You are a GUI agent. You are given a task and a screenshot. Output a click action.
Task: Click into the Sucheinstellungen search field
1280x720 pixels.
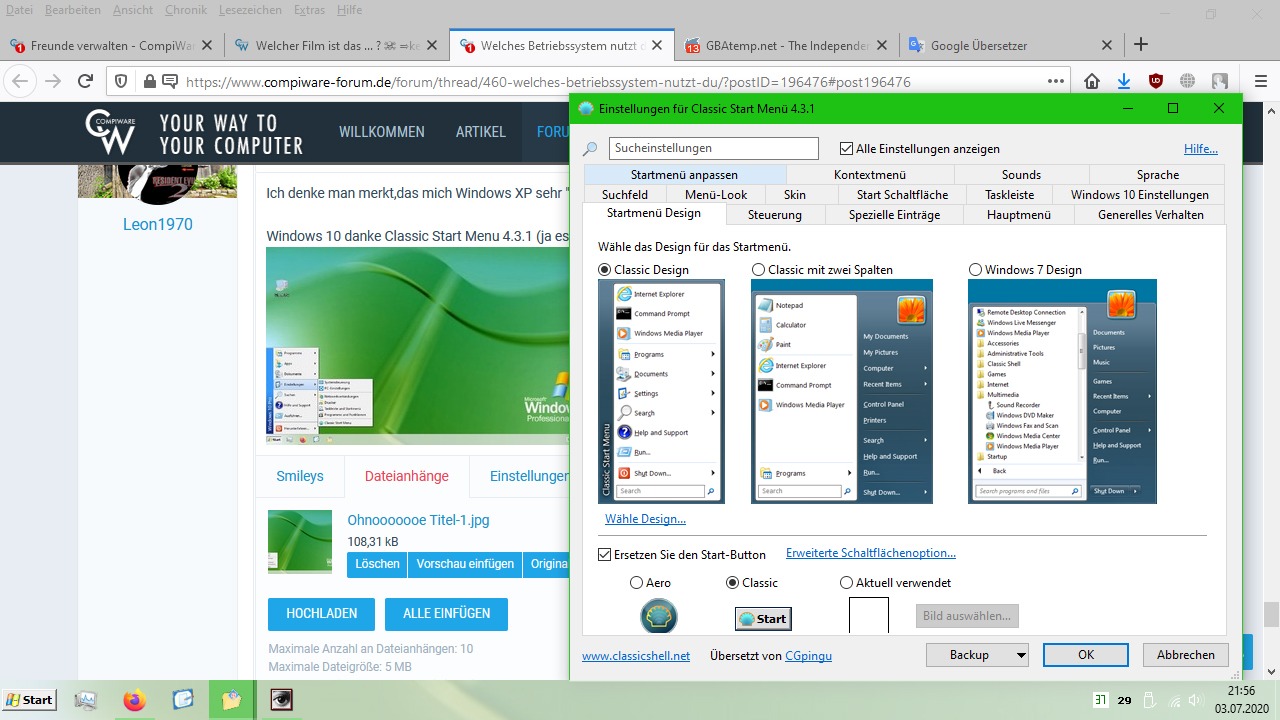713,148
